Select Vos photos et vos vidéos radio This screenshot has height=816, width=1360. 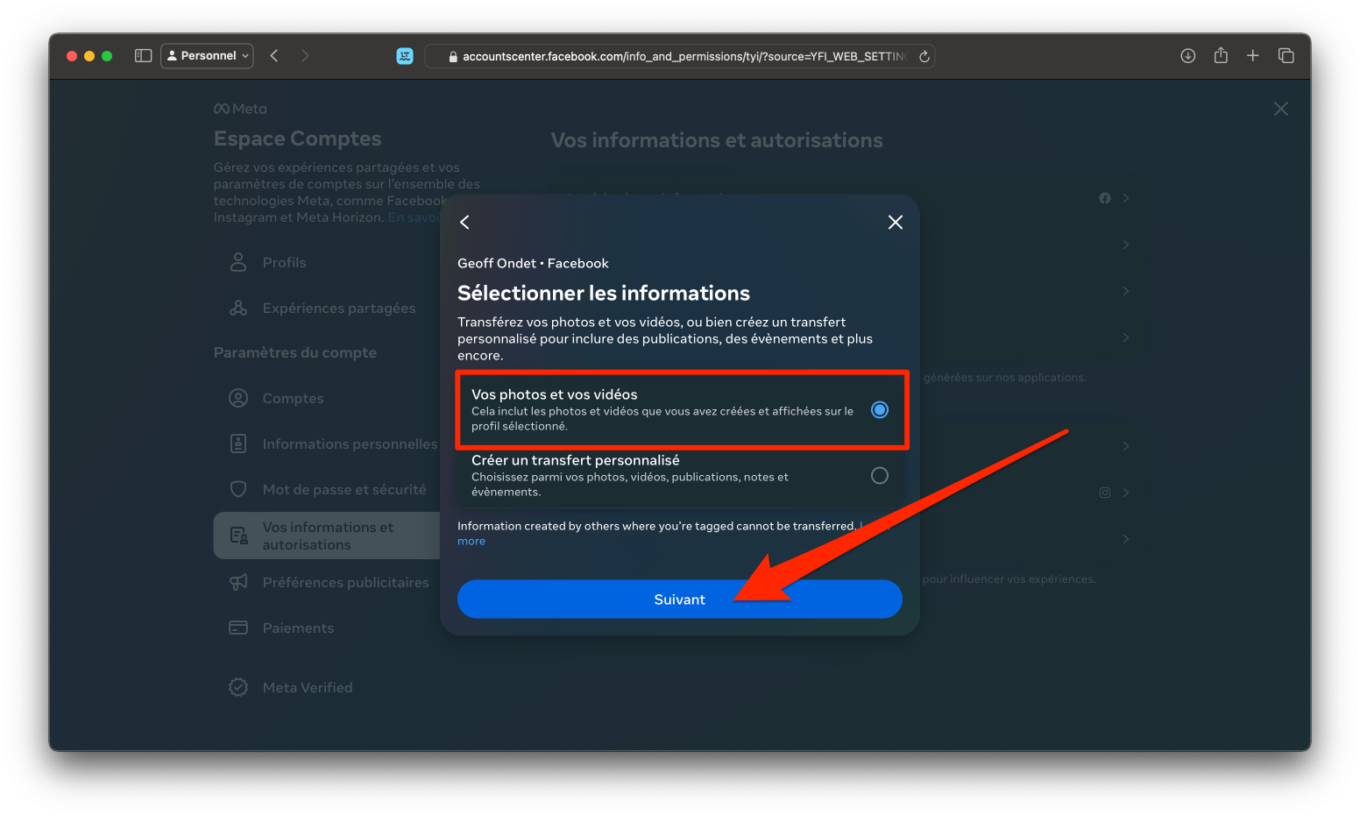[x=879, y=410]
